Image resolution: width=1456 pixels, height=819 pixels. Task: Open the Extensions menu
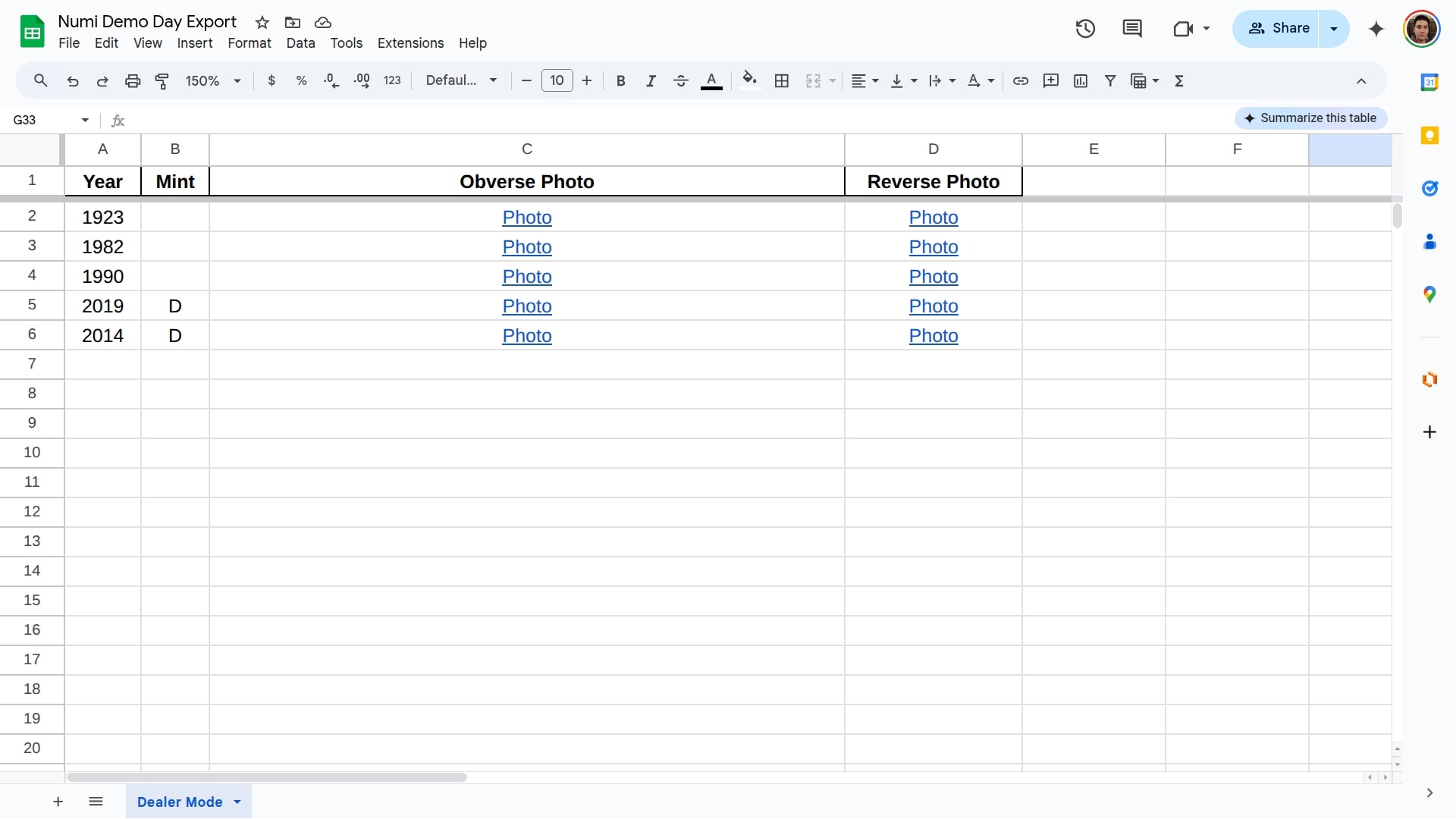tap(410, 43)
